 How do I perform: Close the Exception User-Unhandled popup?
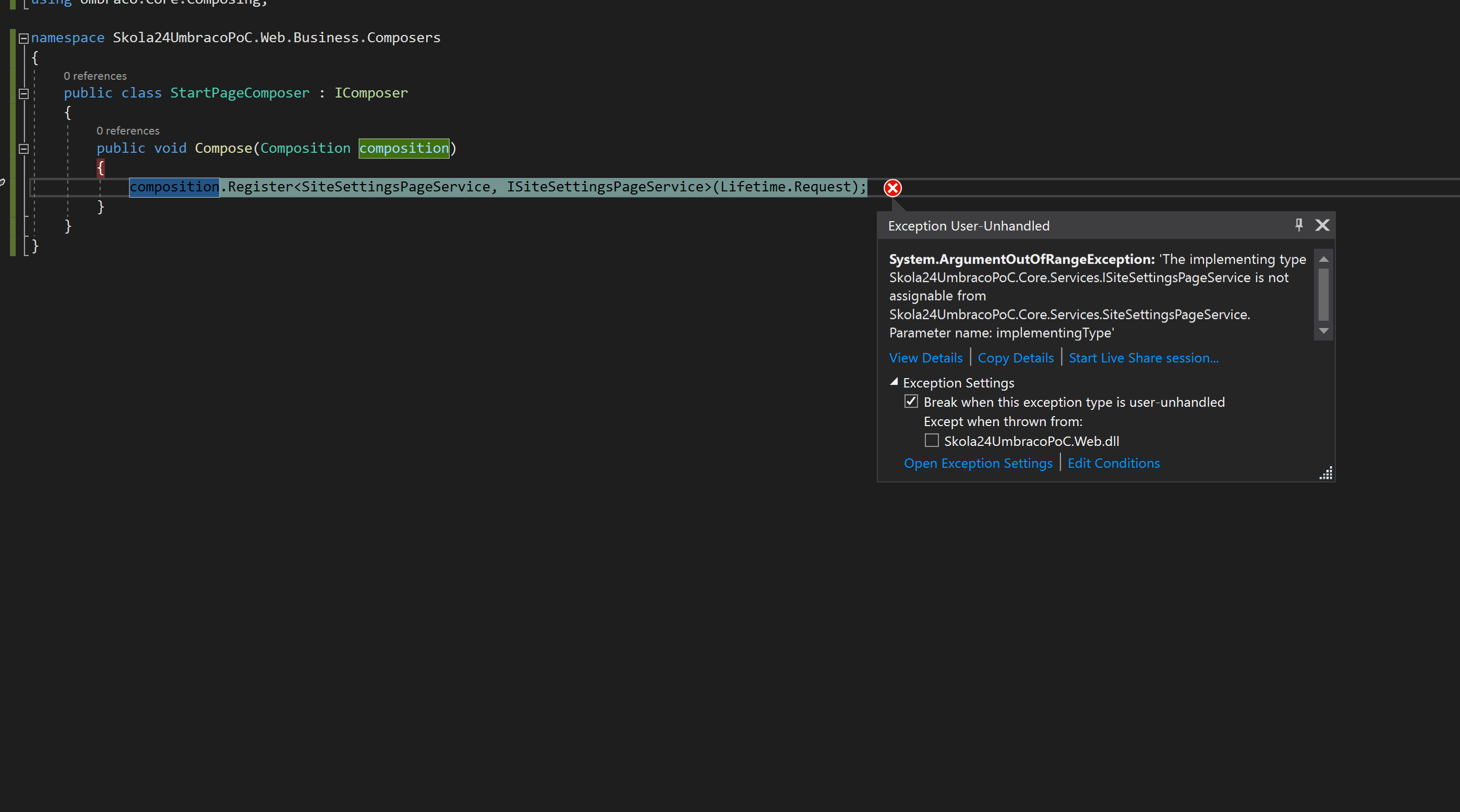click(1322, 225)
